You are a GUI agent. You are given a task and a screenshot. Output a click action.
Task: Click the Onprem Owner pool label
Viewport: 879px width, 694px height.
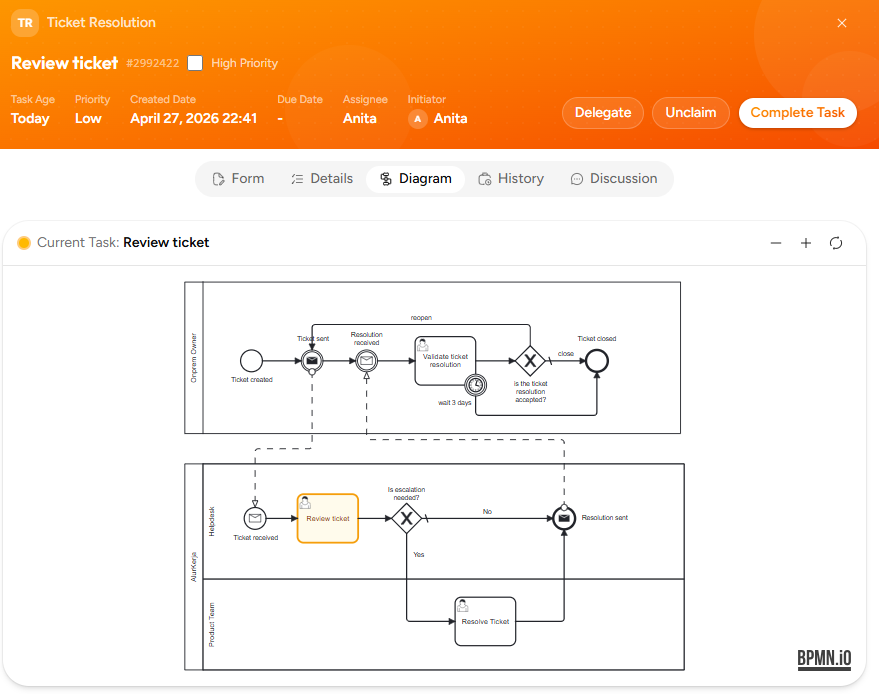pos(194,358)
